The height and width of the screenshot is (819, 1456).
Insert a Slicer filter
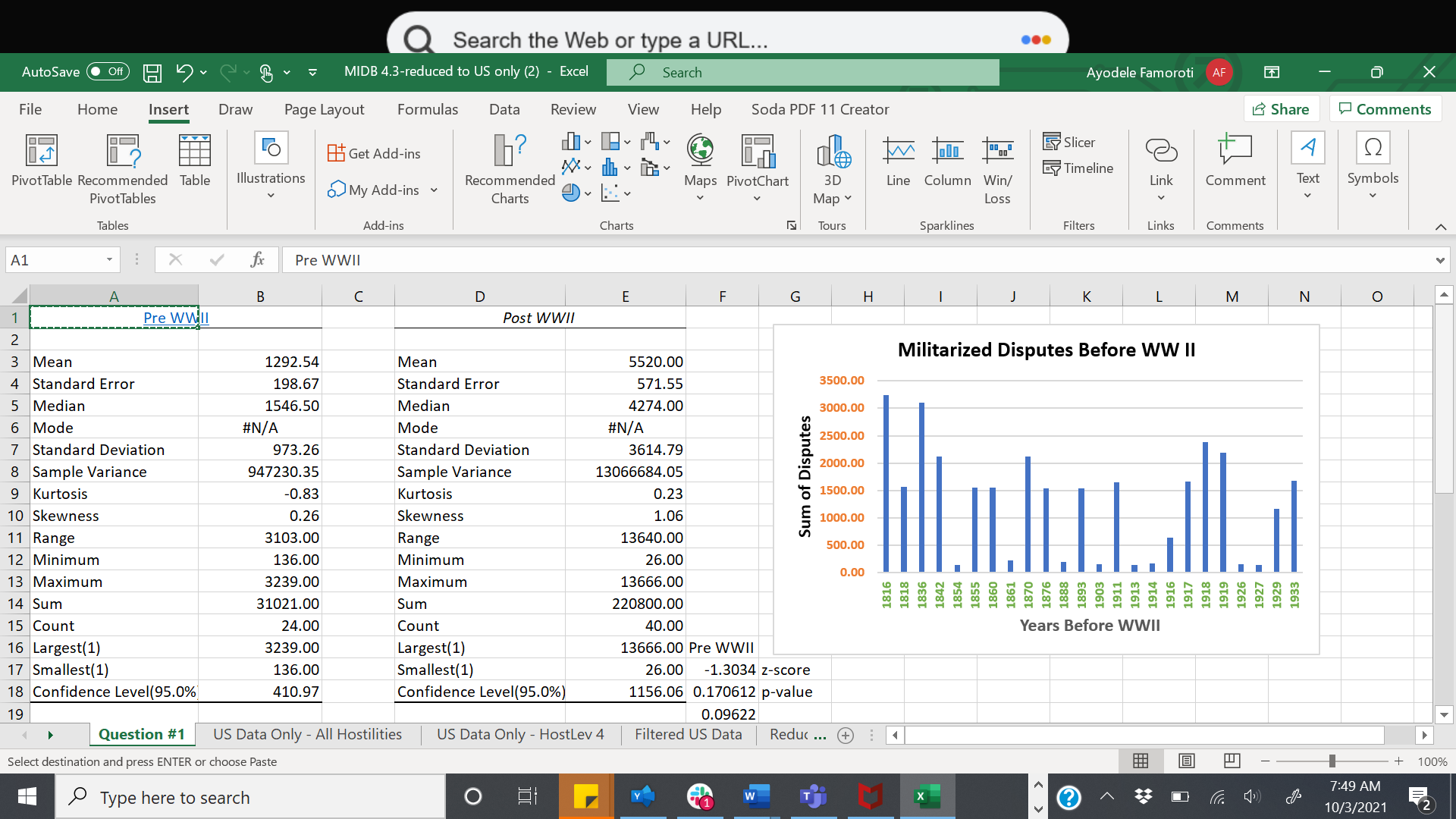(1069, 143)
